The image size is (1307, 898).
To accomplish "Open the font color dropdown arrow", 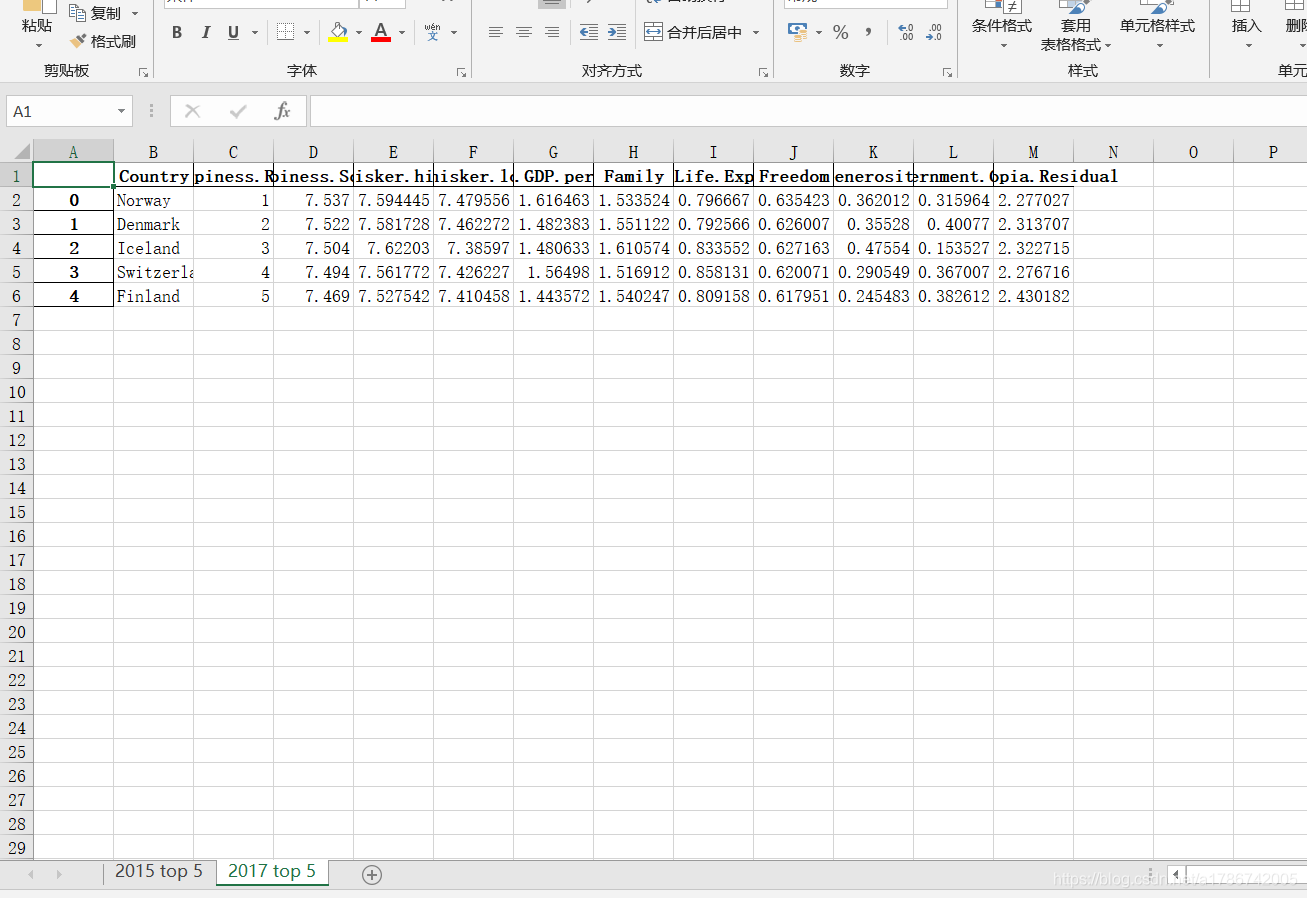I will pyautogui.click(x=402, y=32).
